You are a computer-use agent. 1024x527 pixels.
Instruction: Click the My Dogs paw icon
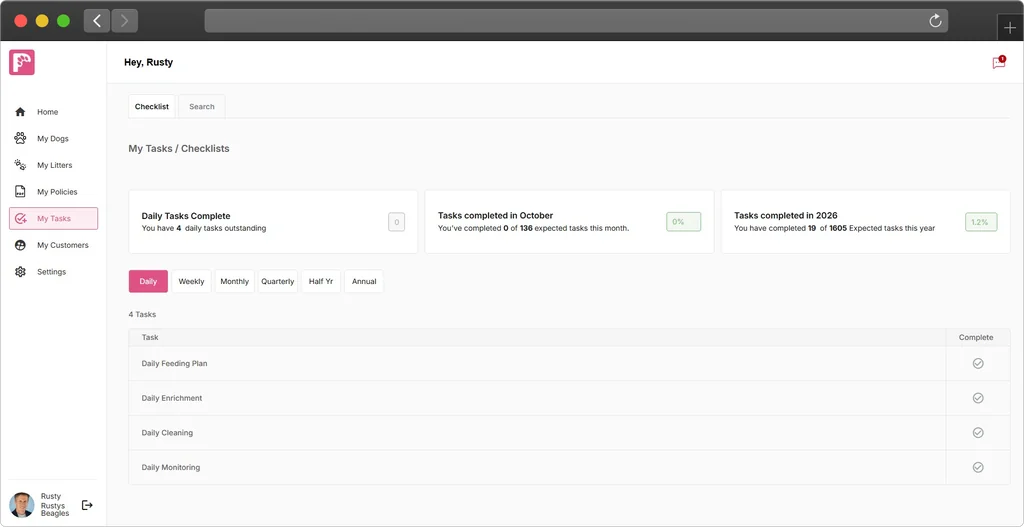pos(20,138)
